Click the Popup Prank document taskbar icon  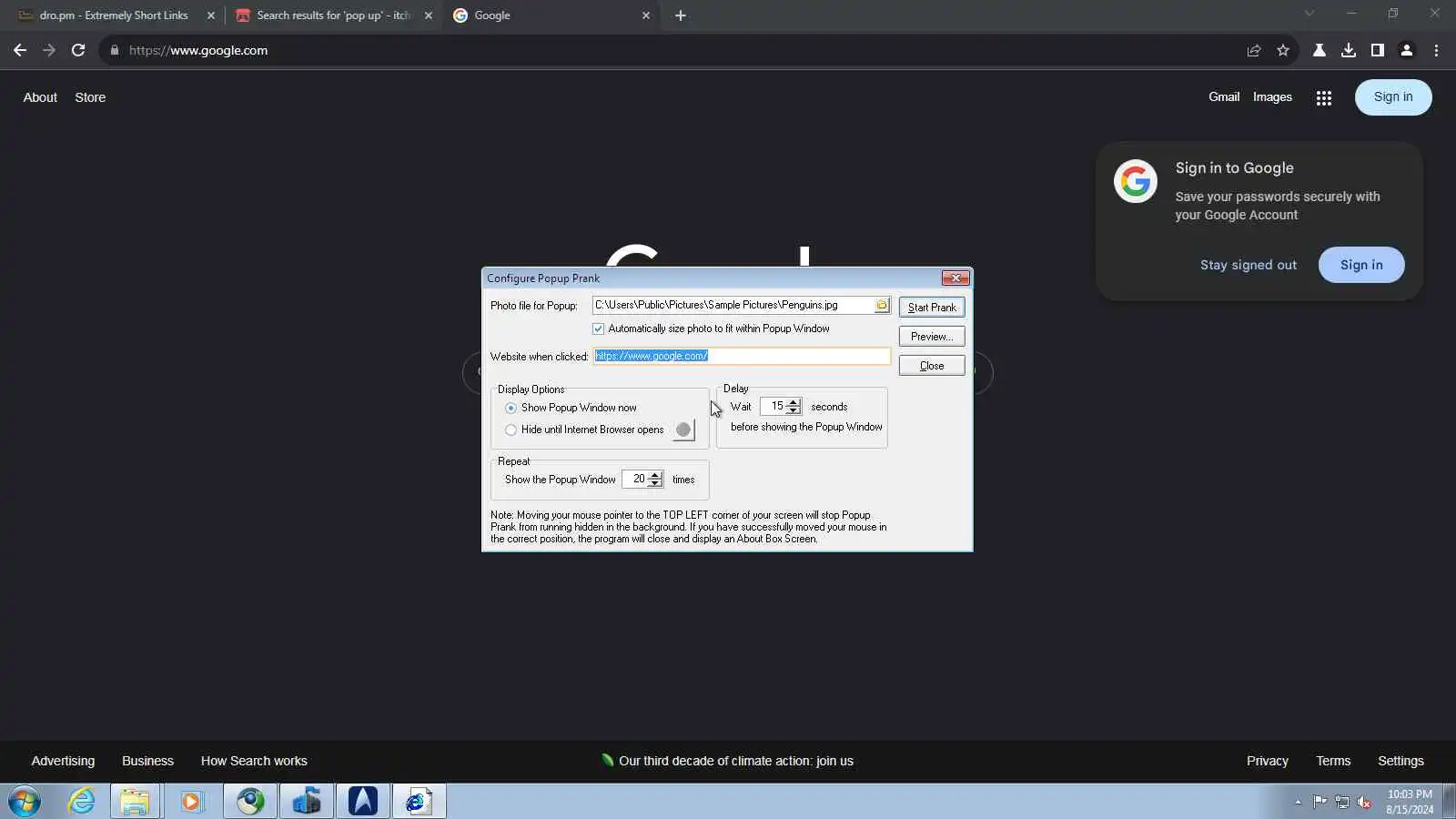pos(420,802)
